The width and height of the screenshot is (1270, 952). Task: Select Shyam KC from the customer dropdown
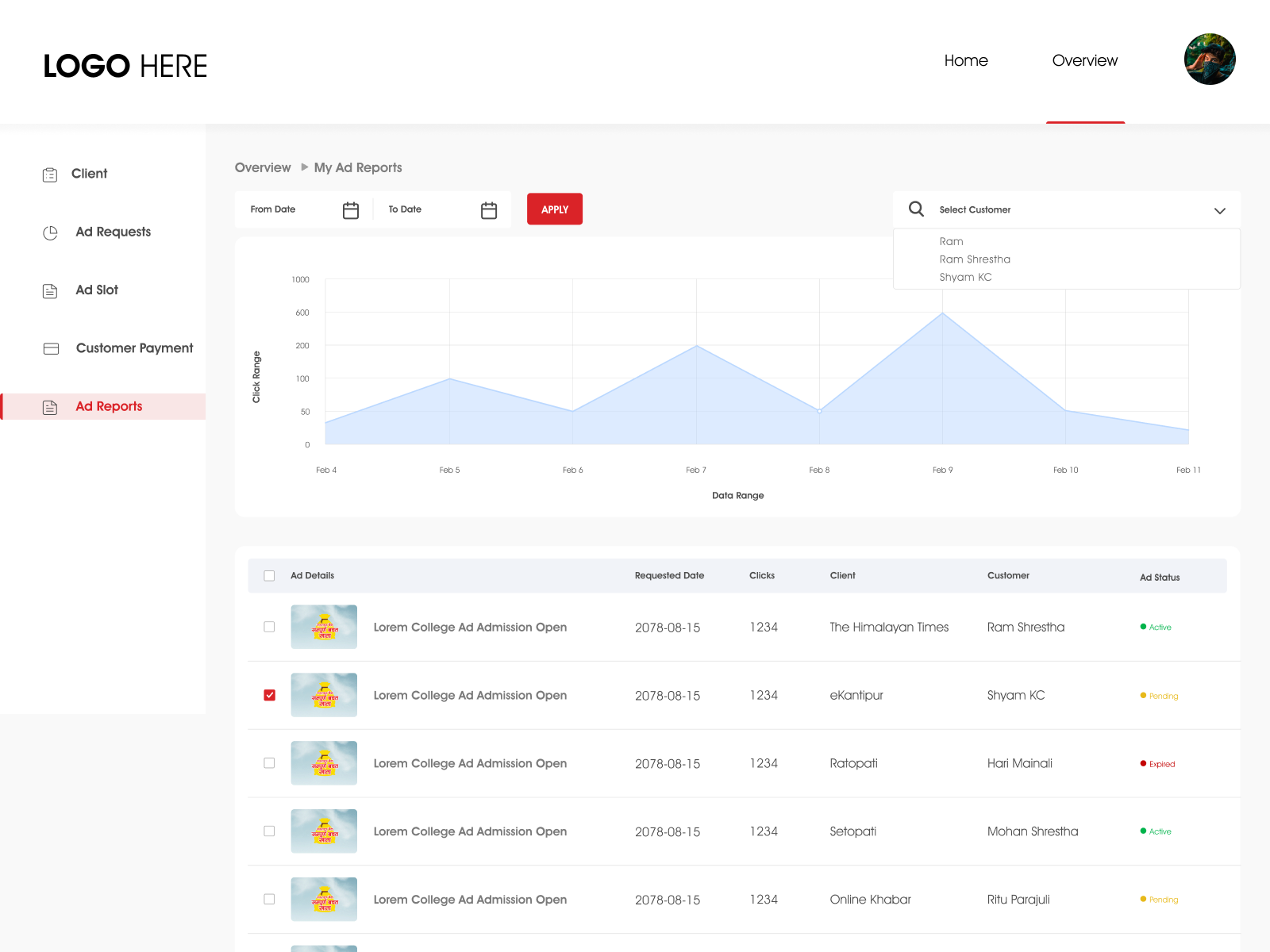coord(965,277)
